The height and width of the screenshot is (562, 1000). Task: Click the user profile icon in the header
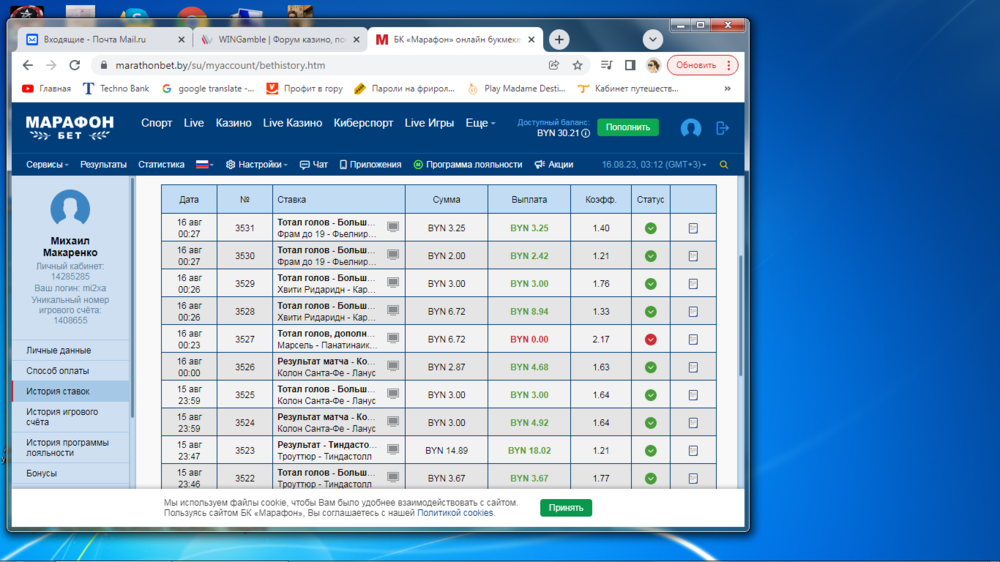pyautogui.click(x=690, y=128)
